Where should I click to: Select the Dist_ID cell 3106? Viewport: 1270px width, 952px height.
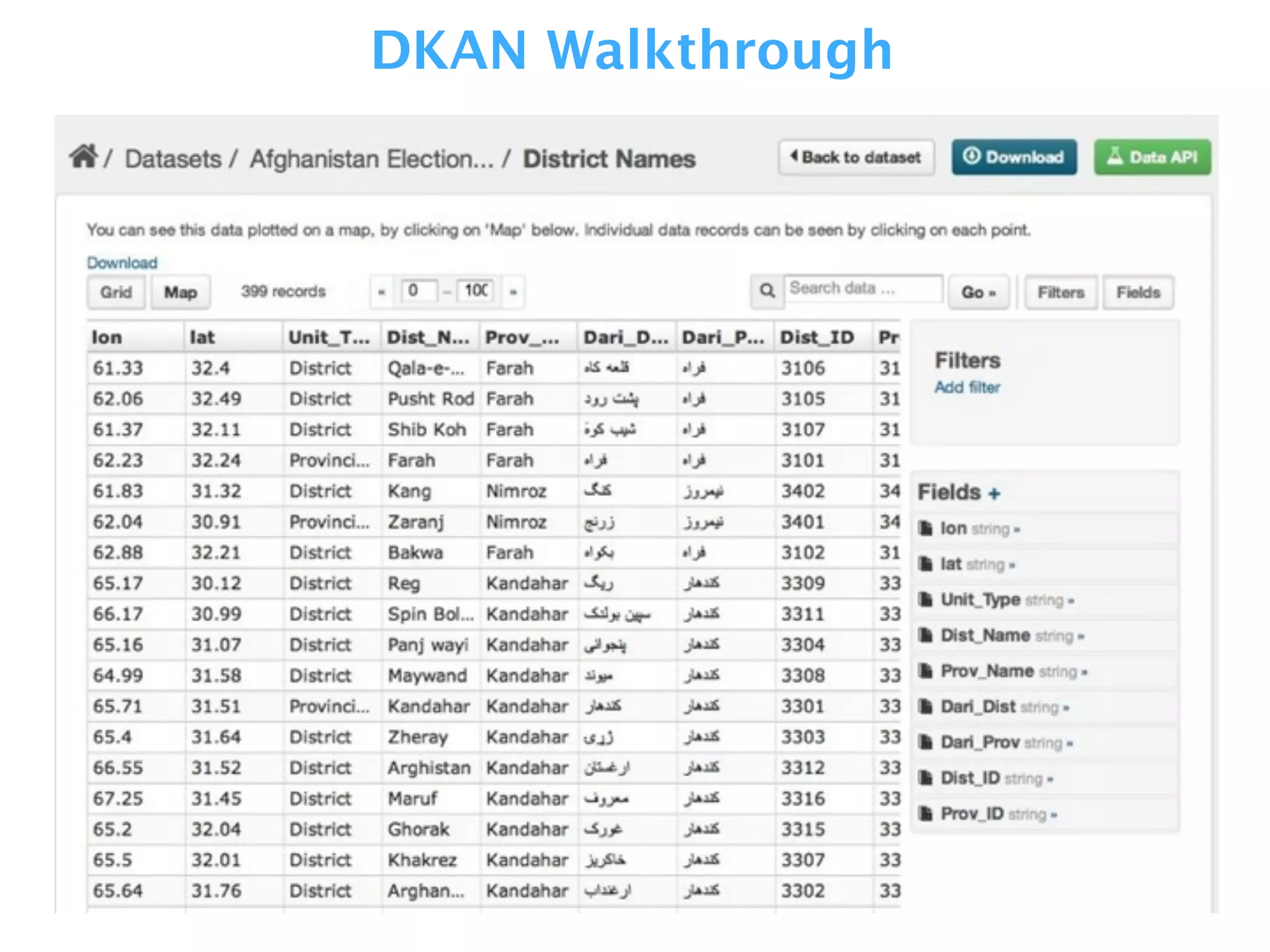coord(824,368)
